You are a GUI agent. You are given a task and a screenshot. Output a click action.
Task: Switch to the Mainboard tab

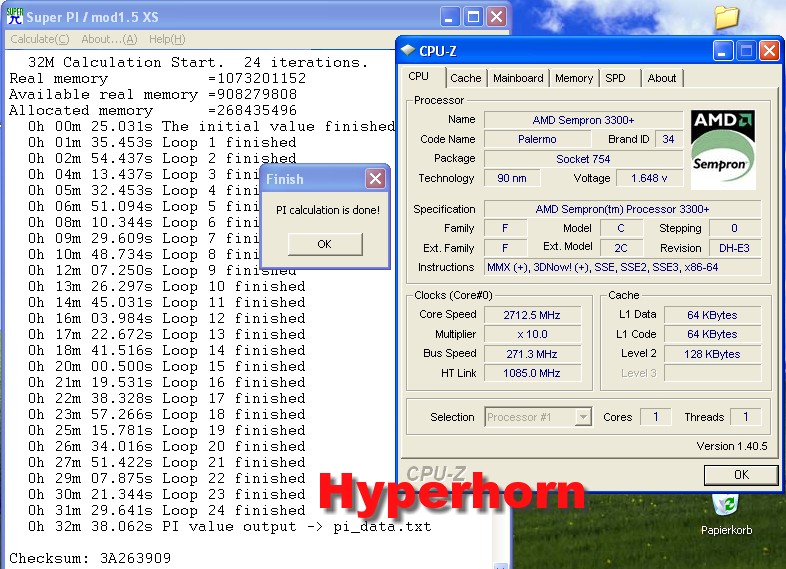coord(518,78)
